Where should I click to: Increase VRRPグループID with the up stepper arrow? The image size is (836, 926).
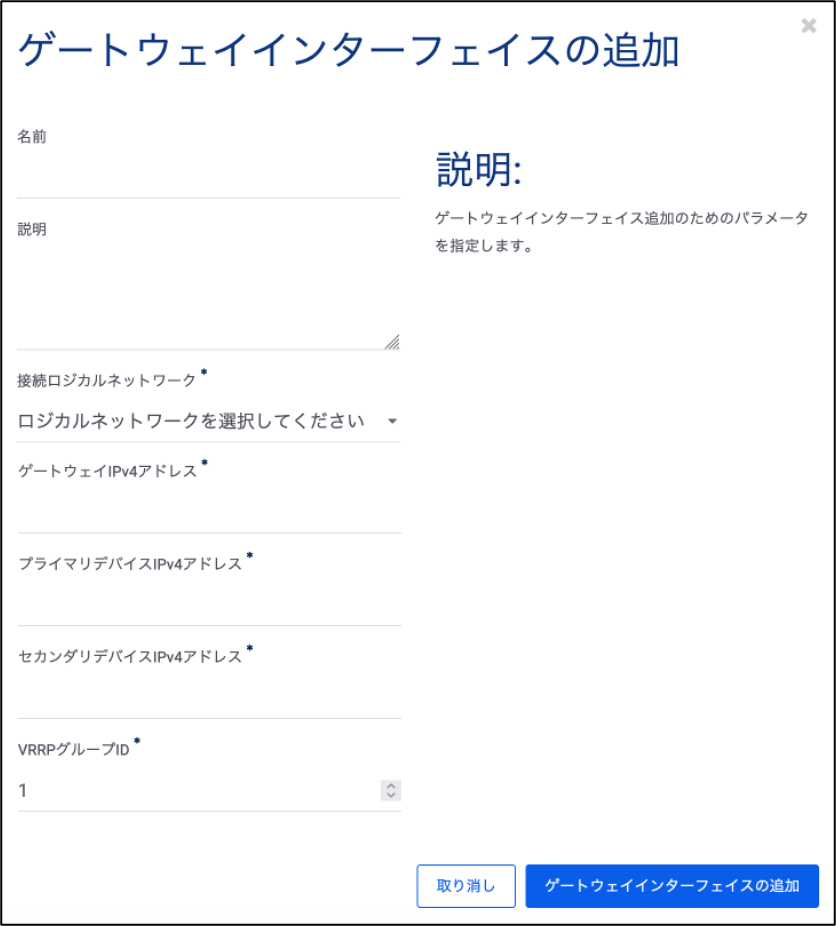(x=391, y=786)
